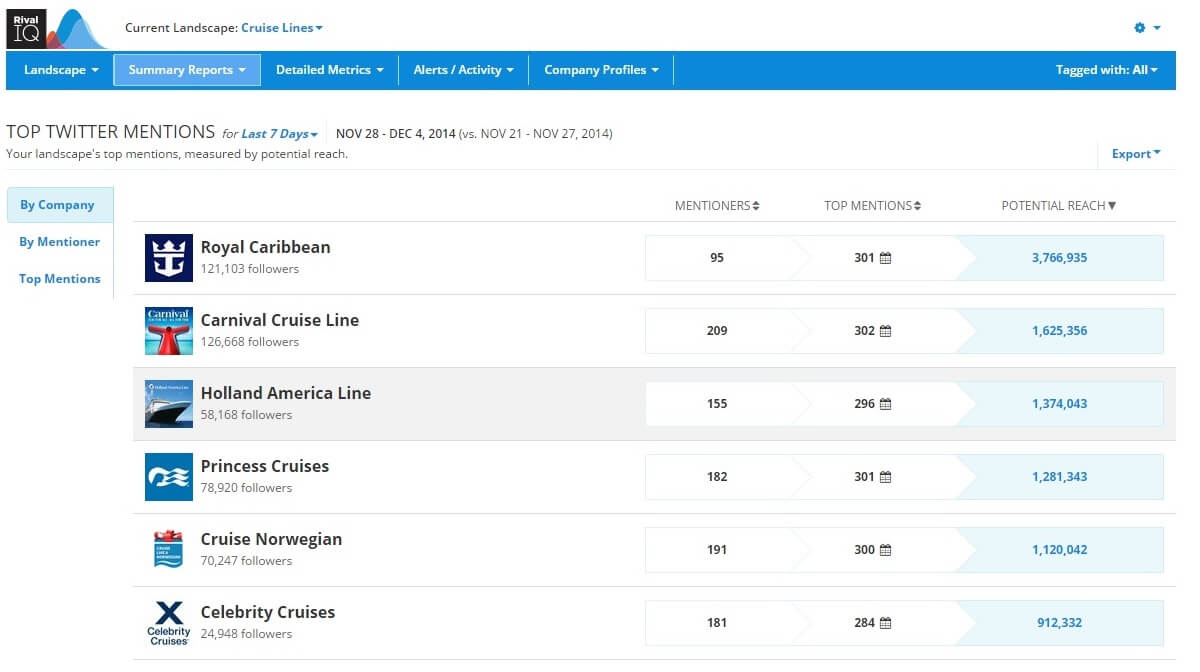Open the Export dropdown

pos(1136,154)
